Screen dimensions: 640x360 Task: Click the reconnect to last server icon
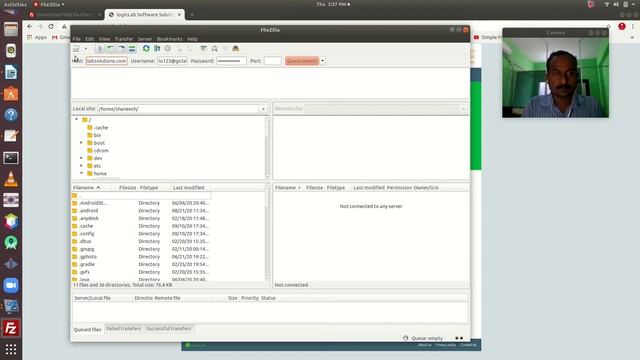coord(189,49)
